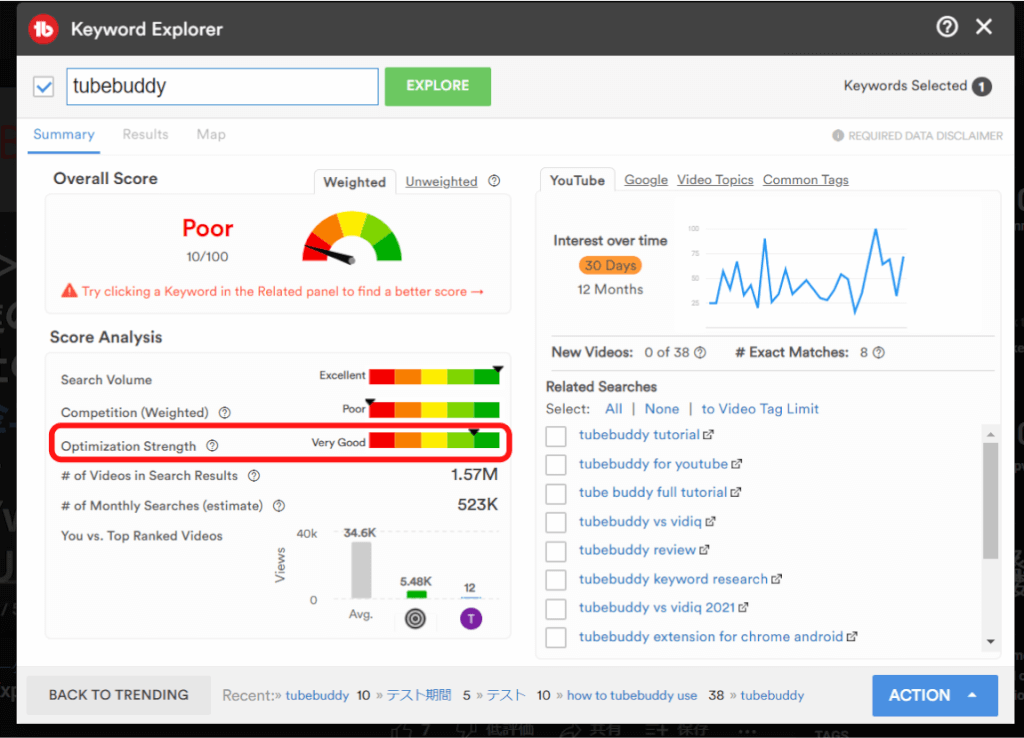The width and height of the screenshot is (1024, 738).
Task: Click the Related Searches scrollbar thumb
Action: coord(991,501)
